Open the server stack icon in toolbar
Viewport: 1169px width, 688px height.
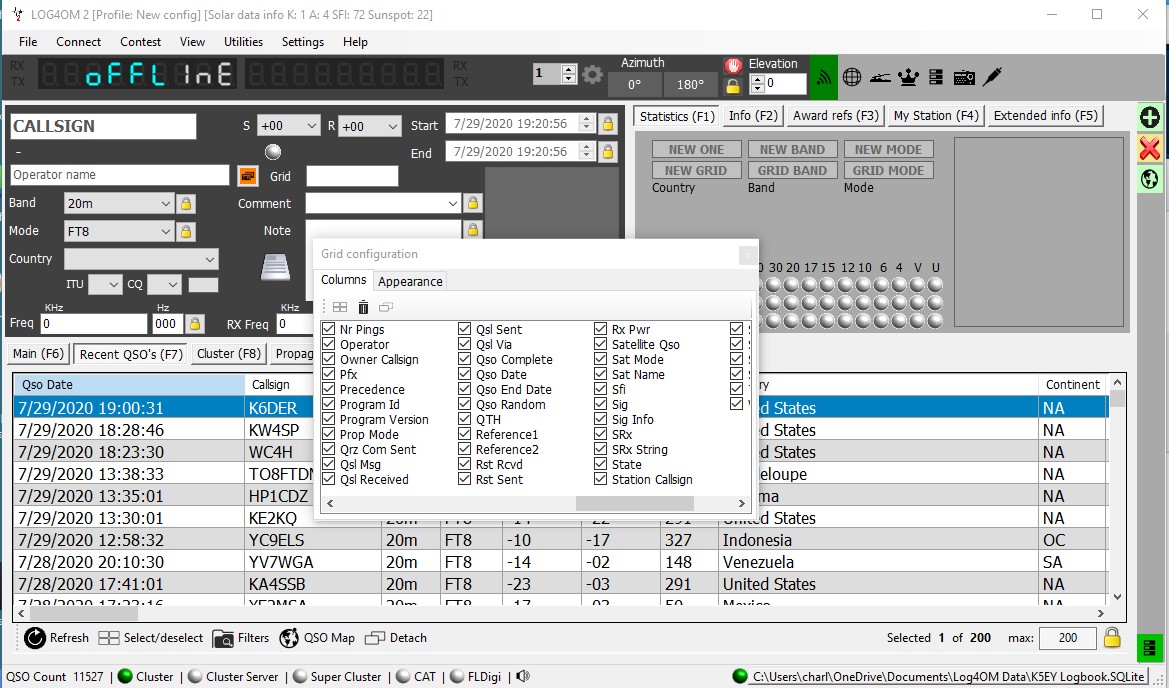(936, 77)
